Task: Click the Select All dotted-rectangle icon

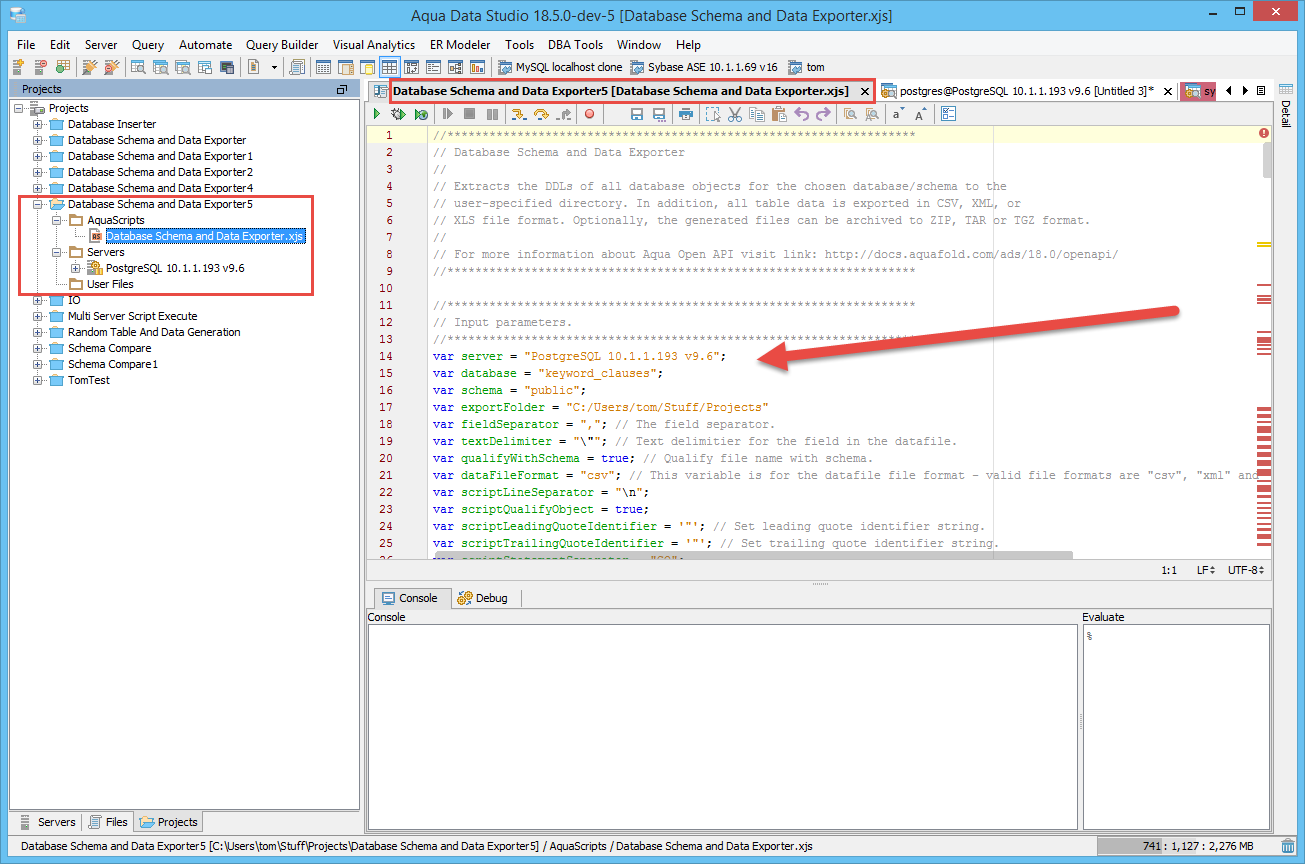Action: click(x=712, y=114)
